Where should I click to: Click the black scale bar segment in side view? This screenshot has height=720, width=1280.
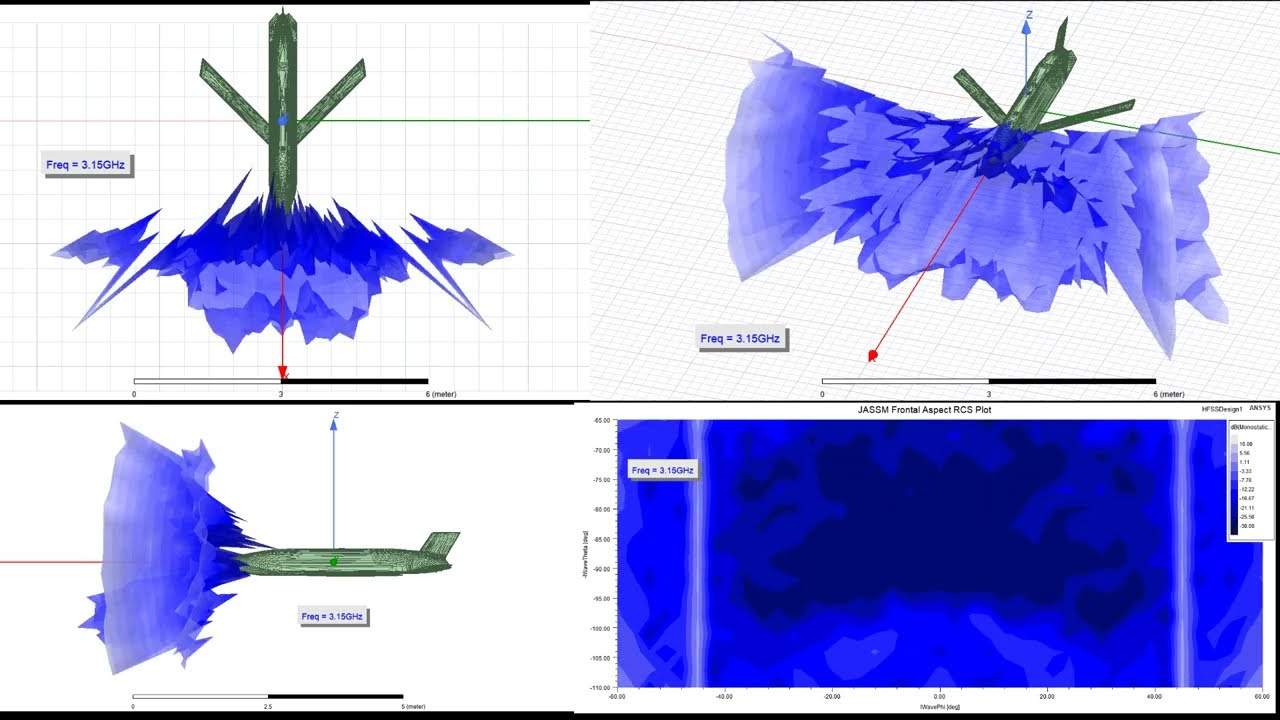(336, 696)
